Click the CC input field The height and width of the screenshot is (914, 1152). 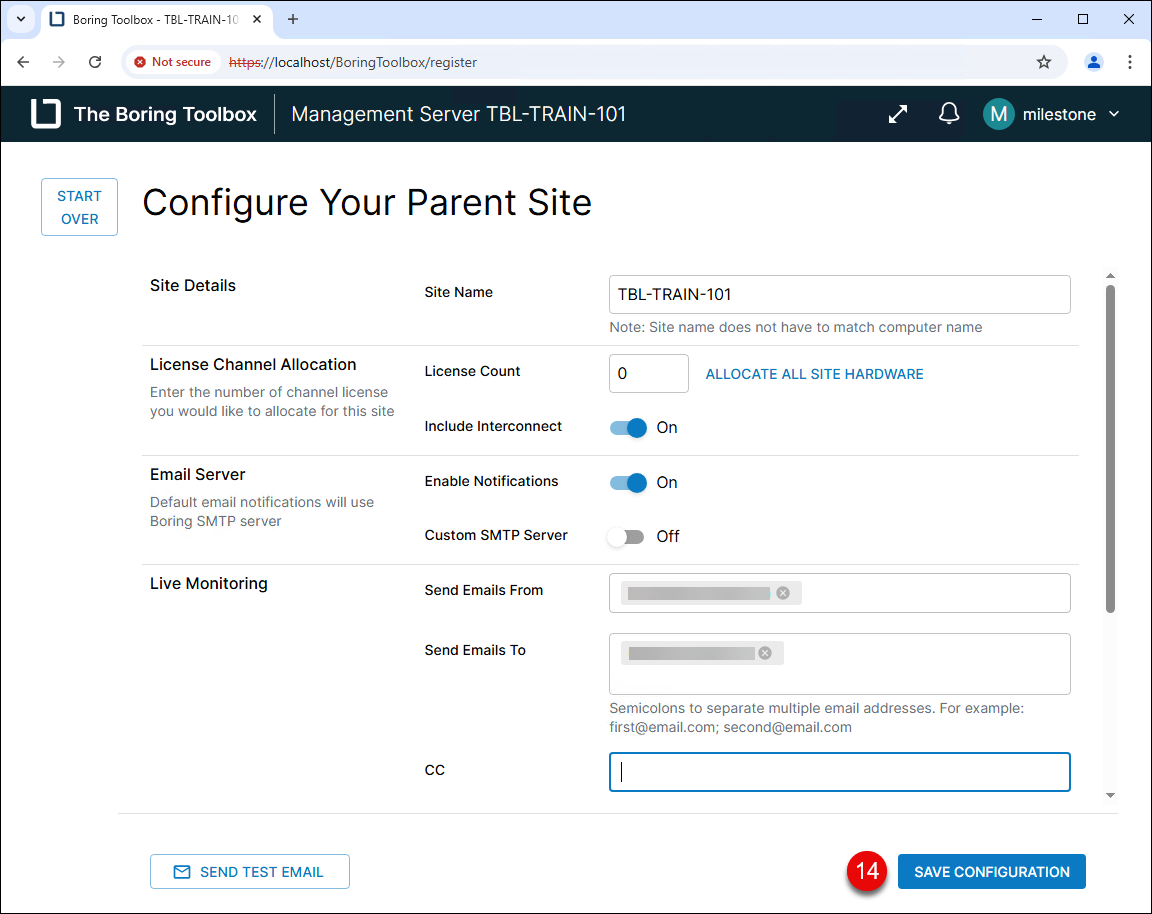pyautogui.click(x=840, y=772)
